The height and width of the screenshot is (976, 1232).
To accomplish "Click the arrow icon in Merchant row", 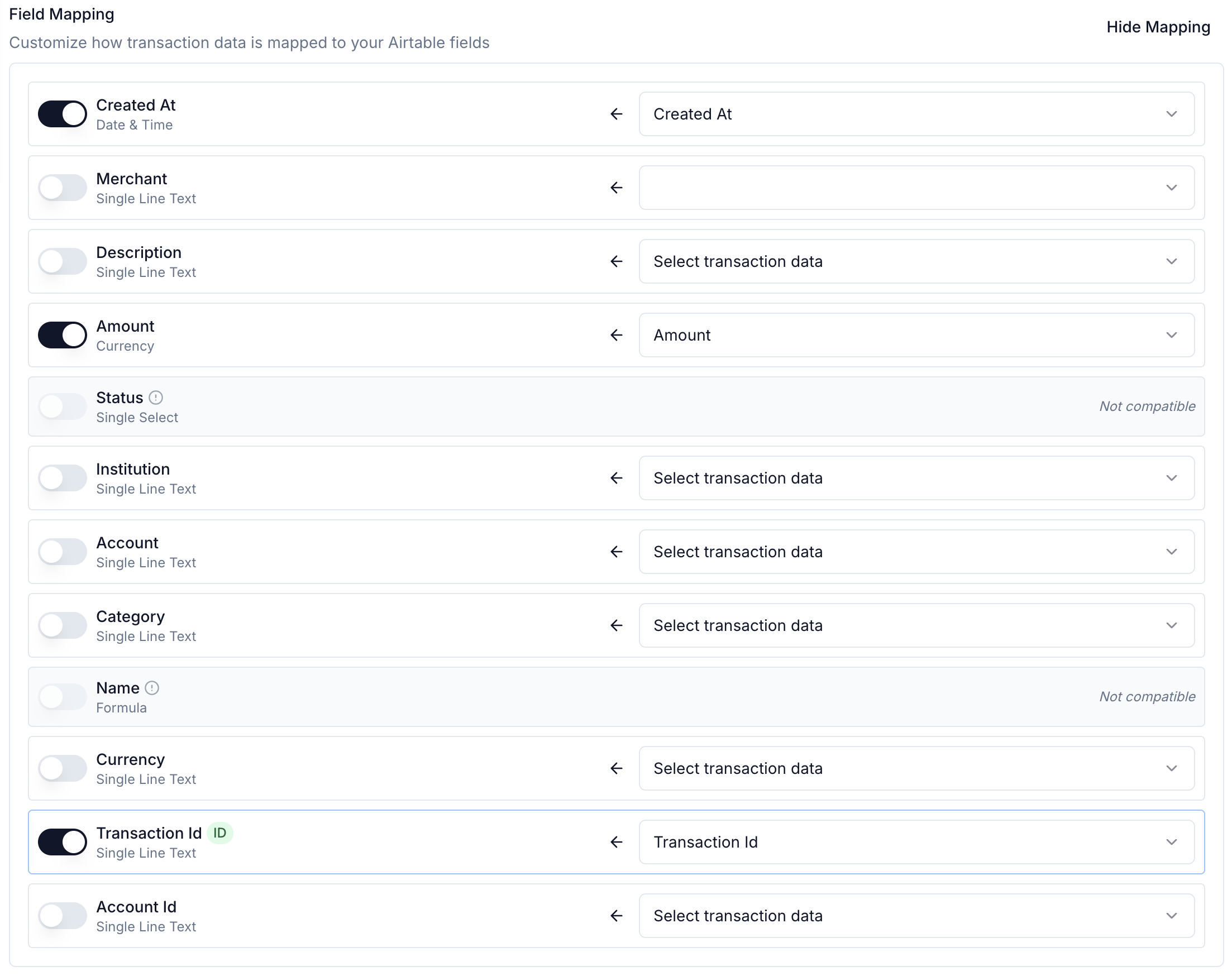I will coord(616,188).
